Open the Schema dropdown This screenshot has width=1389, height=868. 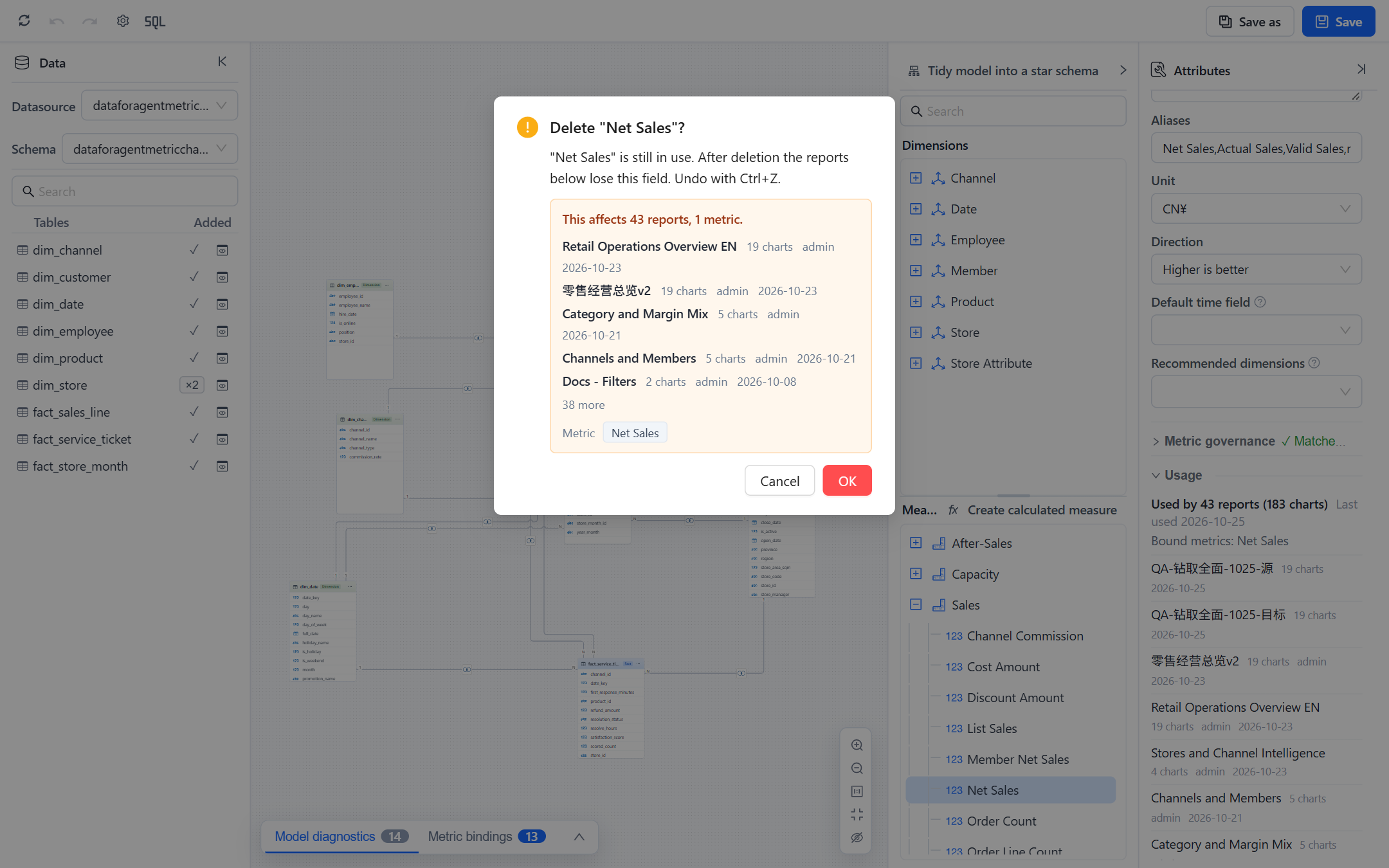[x=150, y=149]
